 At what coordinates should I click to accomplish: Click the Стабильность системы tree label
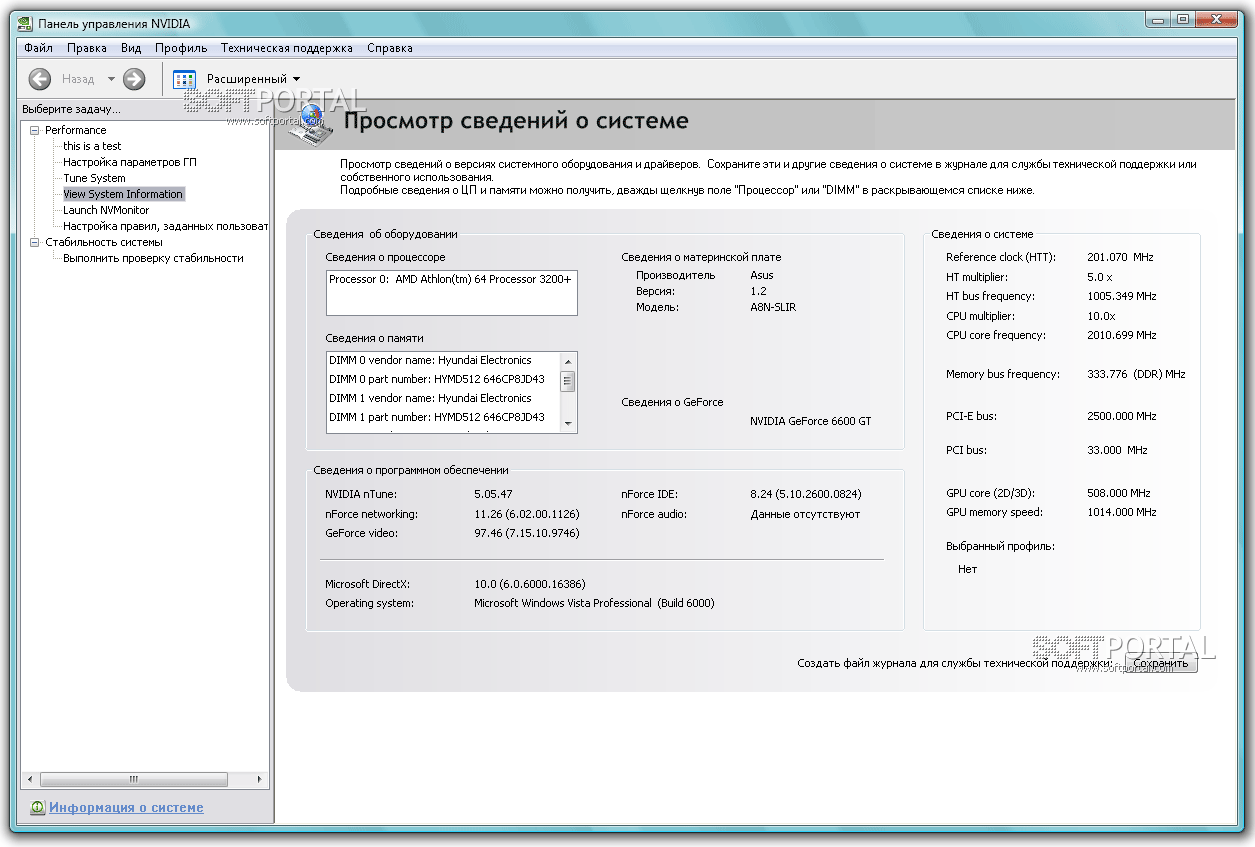103,242
